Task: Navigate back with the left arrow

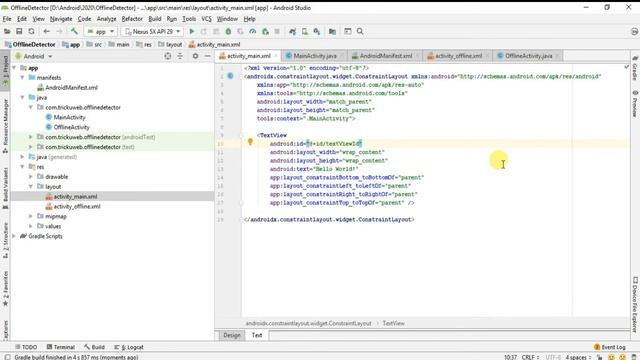Action: tap(47, 31)
